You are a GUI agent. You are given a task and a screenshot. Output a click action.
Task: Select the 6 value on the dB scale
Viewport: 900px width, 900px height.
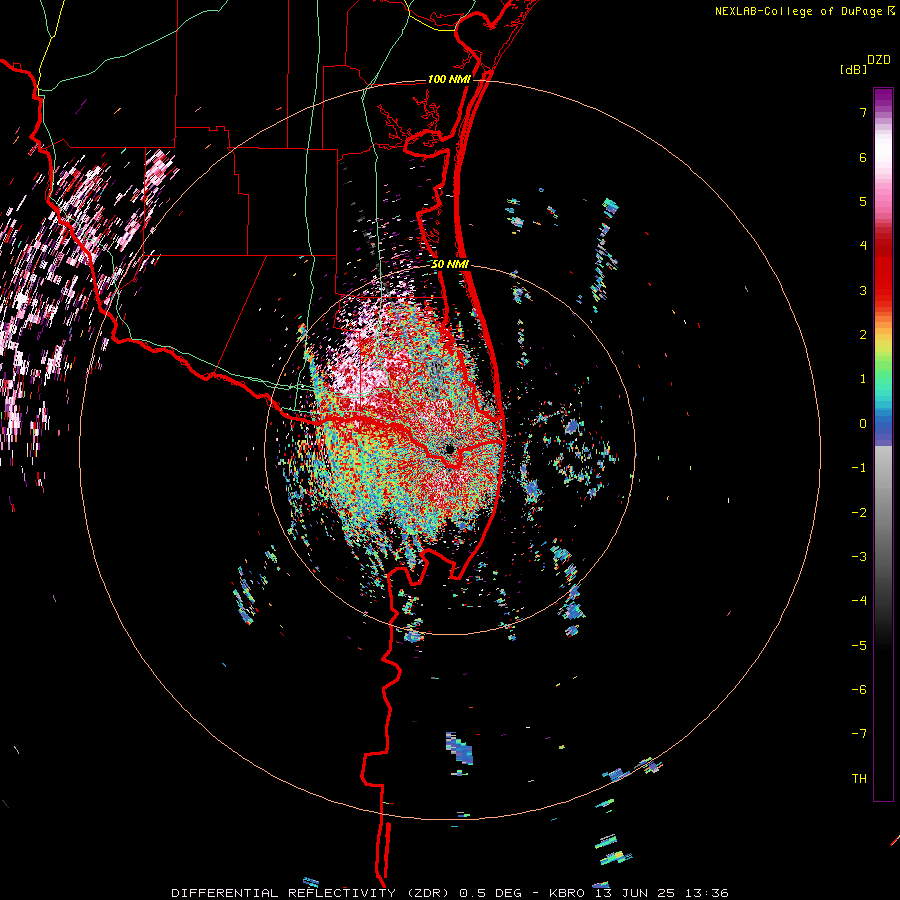pyautogui.click(x=863, y=157)
